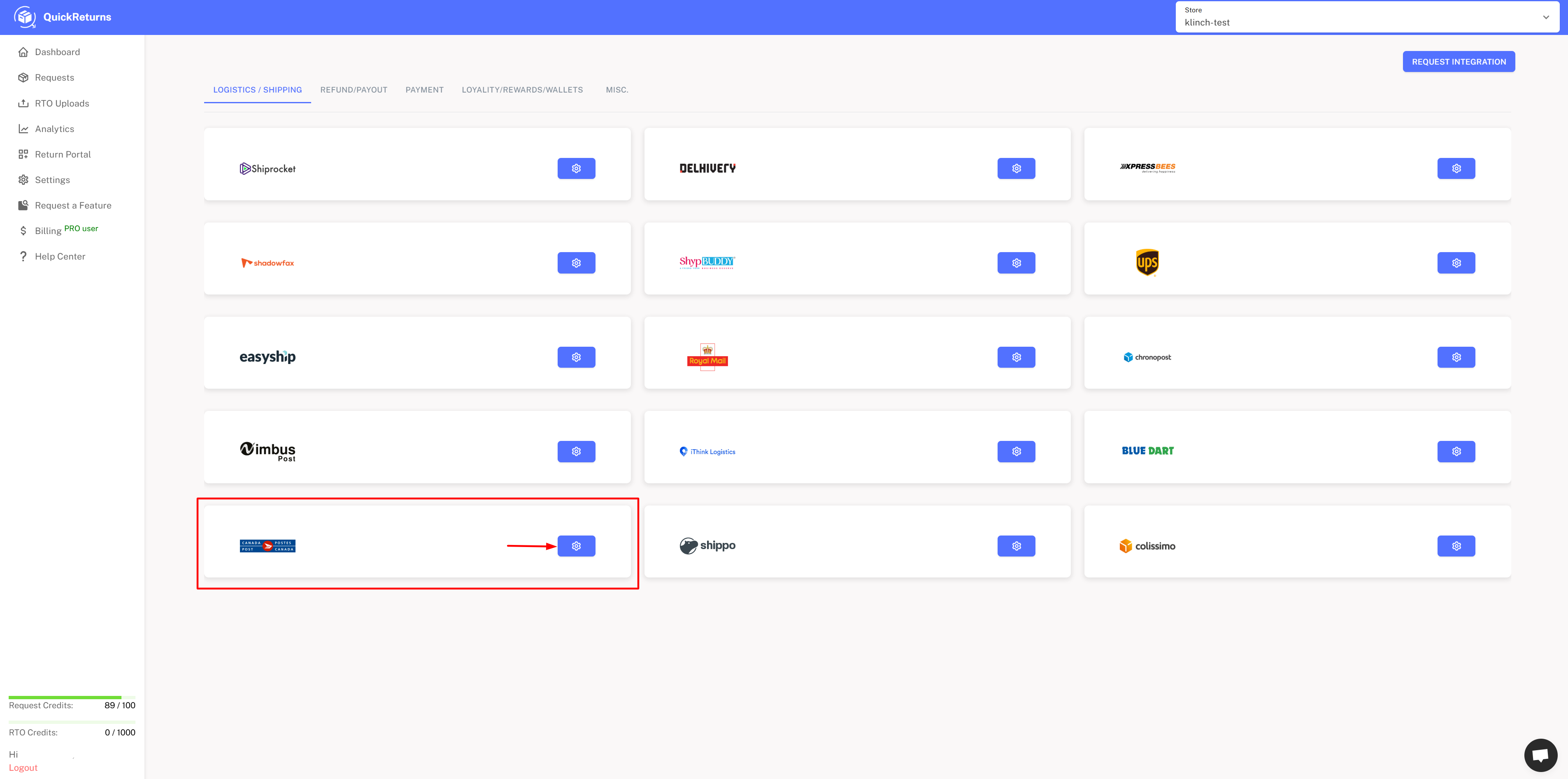Viewport: 1568px width, 779px height.
Task: Click the 89 / 100 credits value
Action: coord(120,705)
